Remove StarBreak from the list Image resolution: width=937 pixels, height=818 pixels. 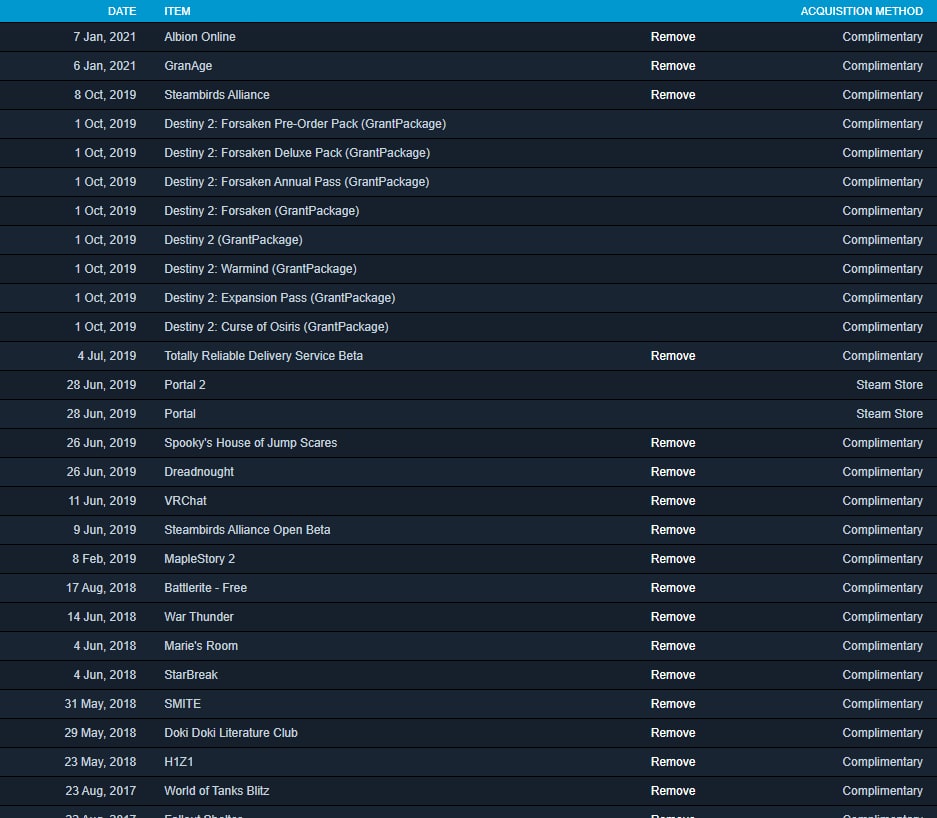coord(673,675)
